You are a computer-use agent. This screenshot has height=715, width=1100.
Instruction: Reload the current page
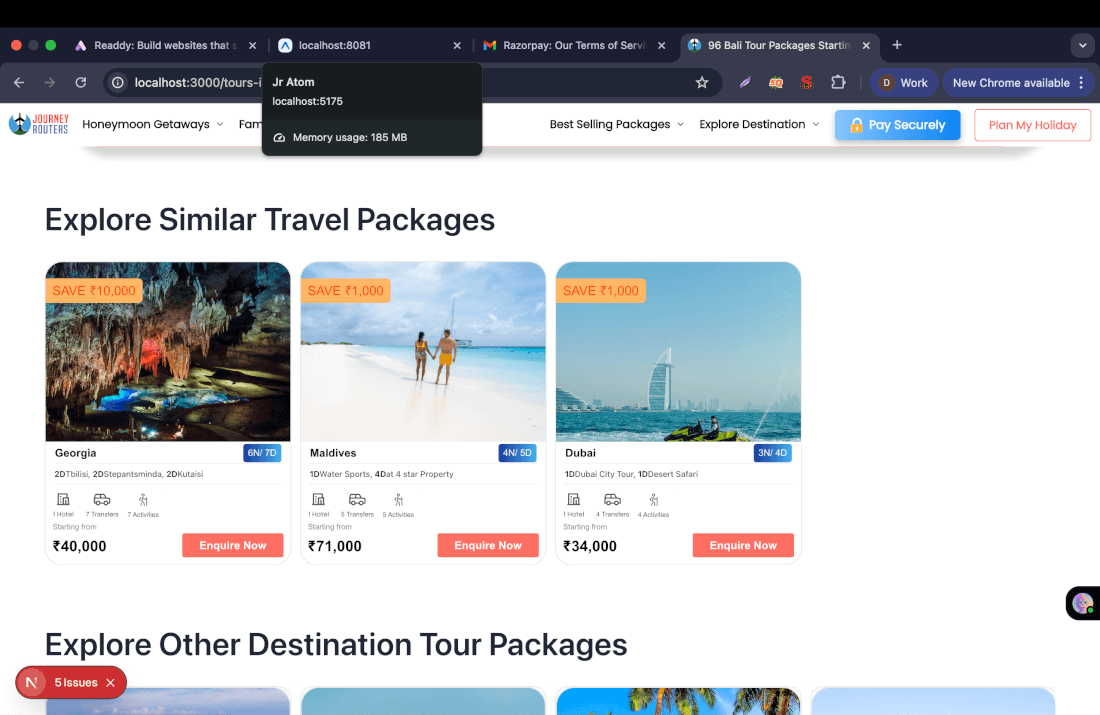point(81,83)
